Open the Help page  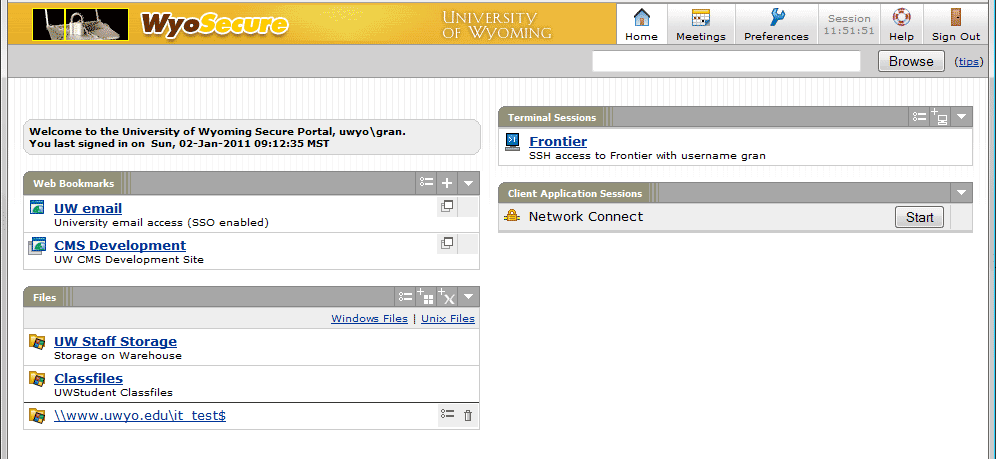[x=902, y=24]
